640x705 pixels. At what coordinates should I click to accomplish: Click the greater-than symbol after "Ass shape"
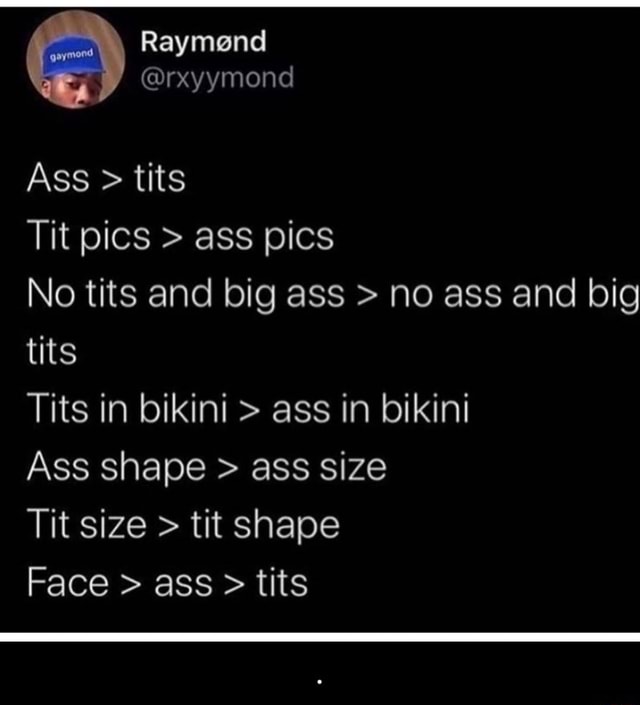pos(228,470)
